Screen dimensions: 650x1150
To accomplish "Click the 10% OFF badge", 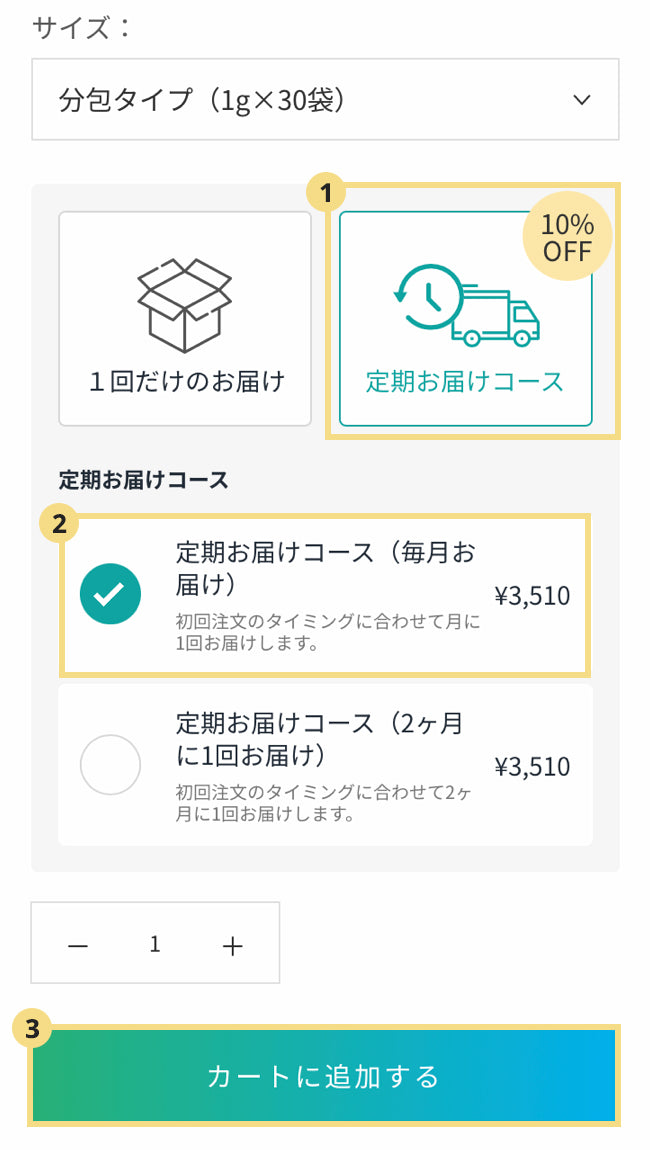I will point(567,238).
